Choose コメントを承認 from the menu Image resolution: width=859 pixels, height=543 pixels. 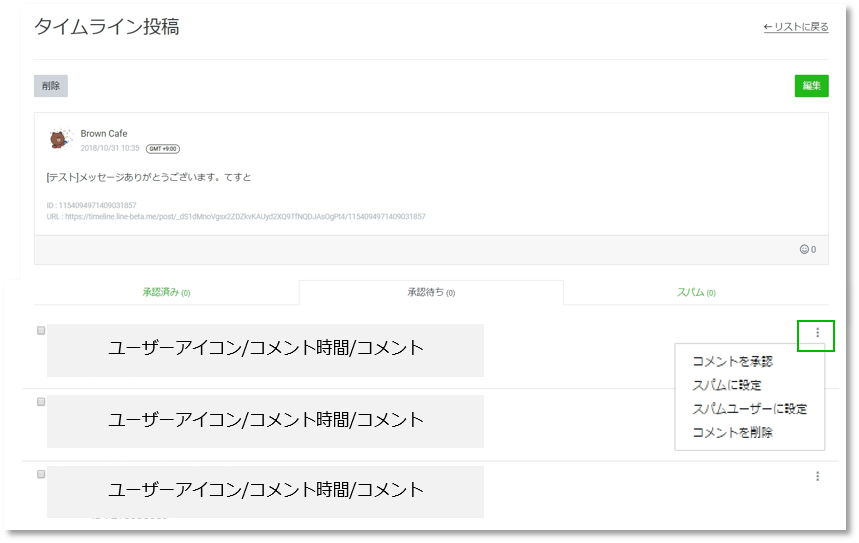click(732, 361)
